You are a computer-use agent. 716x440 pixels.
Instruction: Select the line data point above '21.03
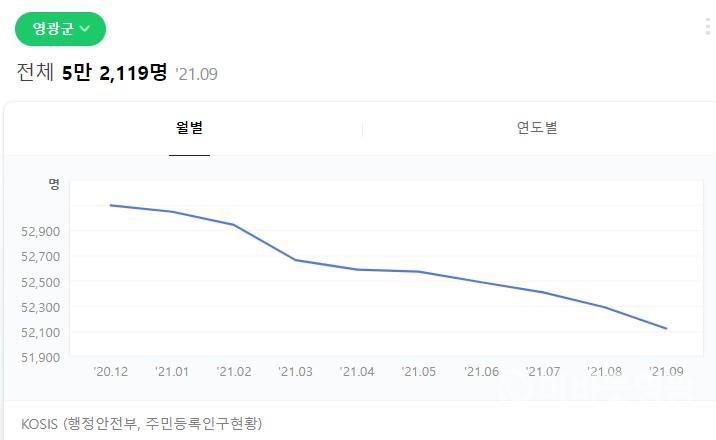tap(296, 260)
